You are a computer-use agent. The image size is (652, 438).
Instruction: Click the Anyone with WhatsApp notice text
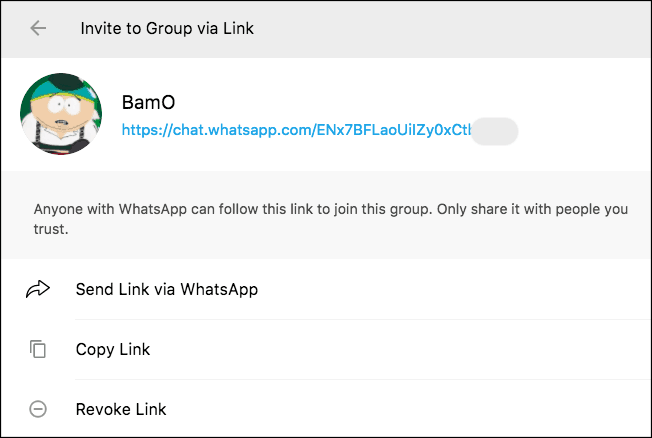[331, 219]
